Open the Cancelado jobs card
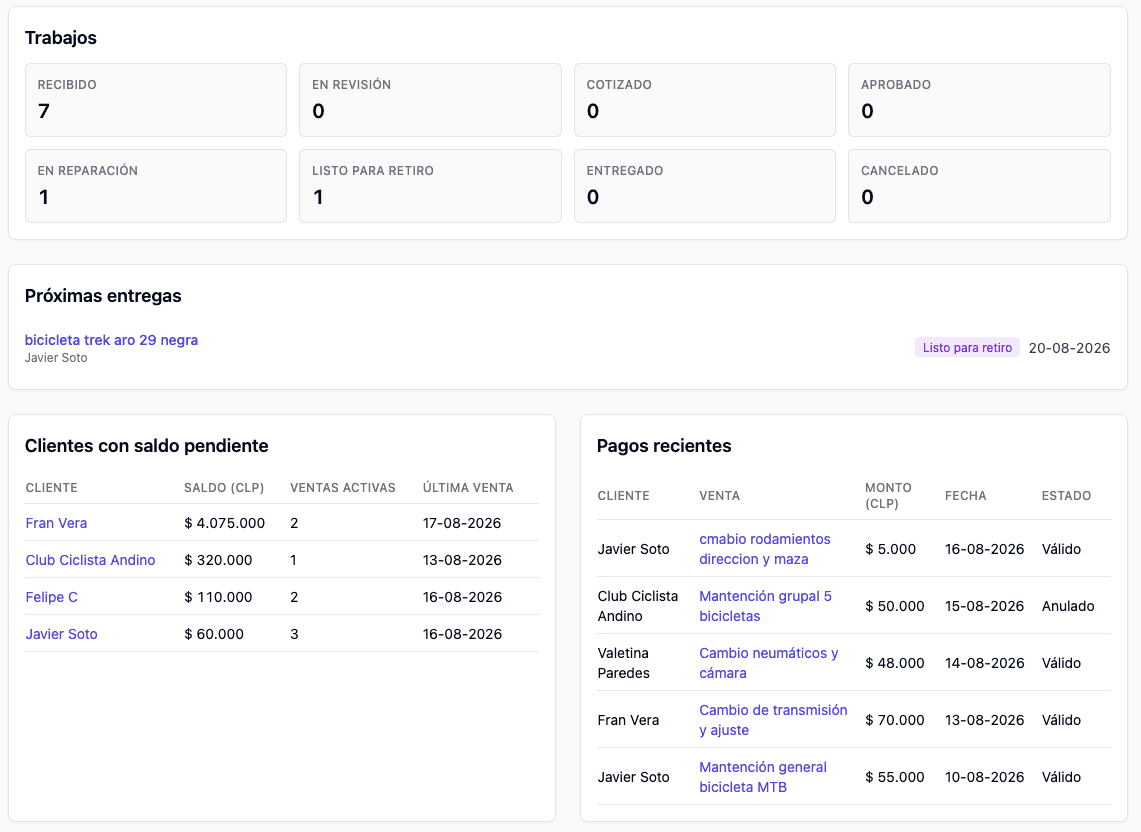This screenshot has width=1141, height=832. pyautogui.click(x=979, y=186)
